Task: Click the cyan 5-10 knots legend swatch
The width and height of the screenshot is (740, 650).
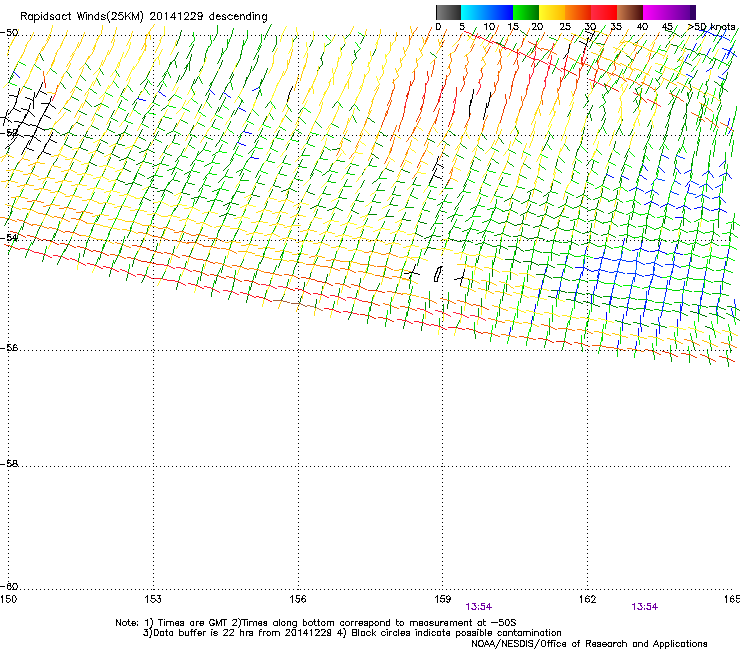Action: tap(474, 12)
